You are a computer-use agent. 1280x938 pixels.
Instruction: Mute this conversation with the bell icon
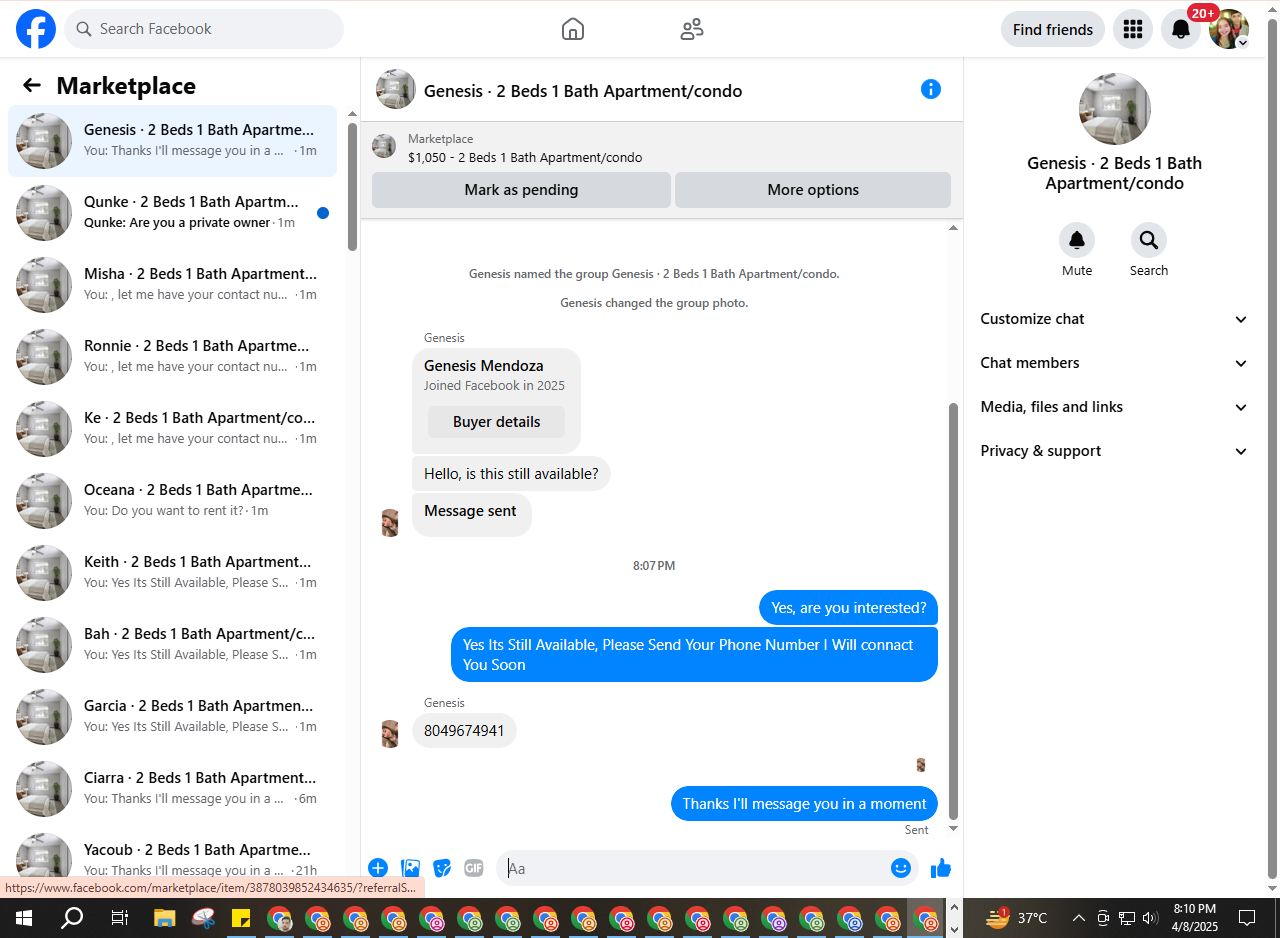click(1077, 240)
